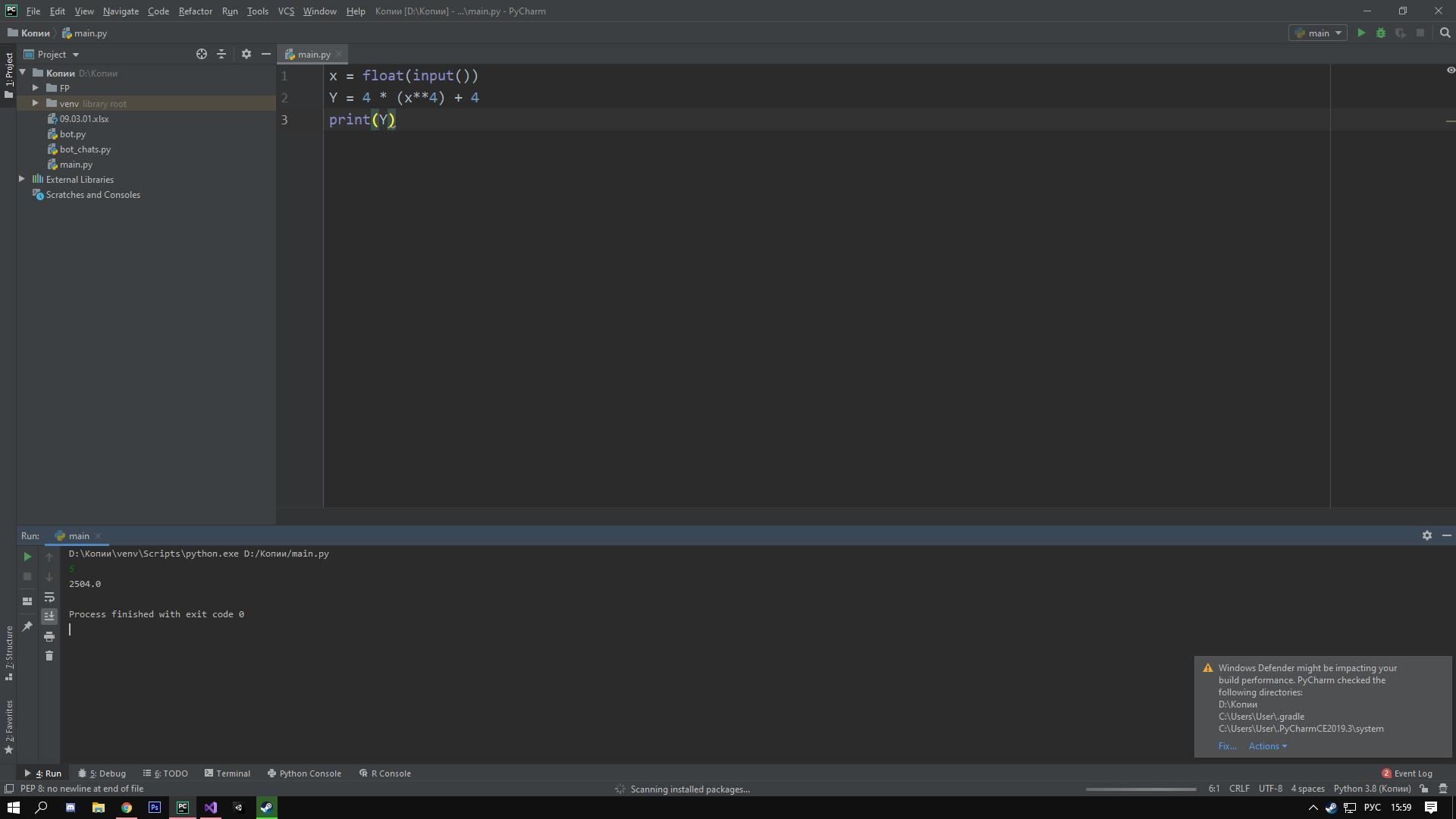
Task: Rerun main with green arrow in Run panel
Action: (x=27, y=557)
